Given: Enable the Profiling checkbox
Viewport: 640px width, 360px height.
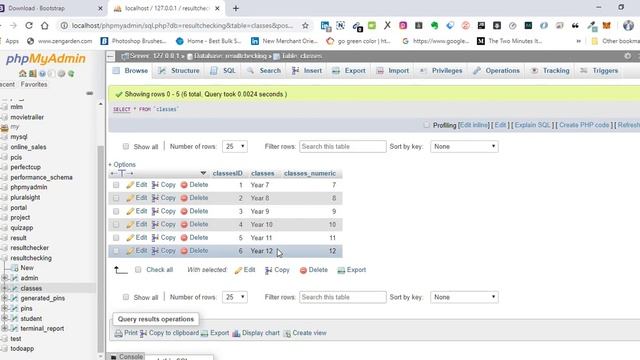Looking at the screenshot, I should [427, 125].
